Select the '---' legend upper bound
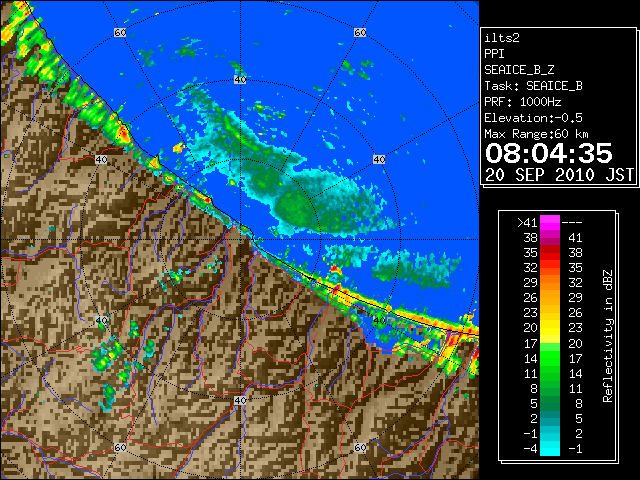This screenshot has width=640, height=480. 572,223
